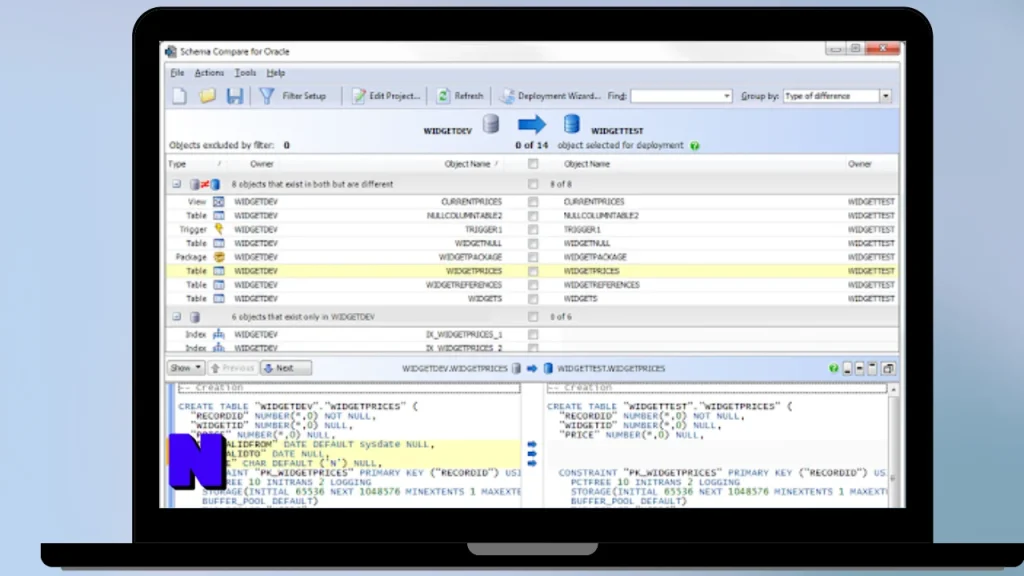Click the different-objects group icon
This screenshot has height=576, width=1024.
[204, 185]
